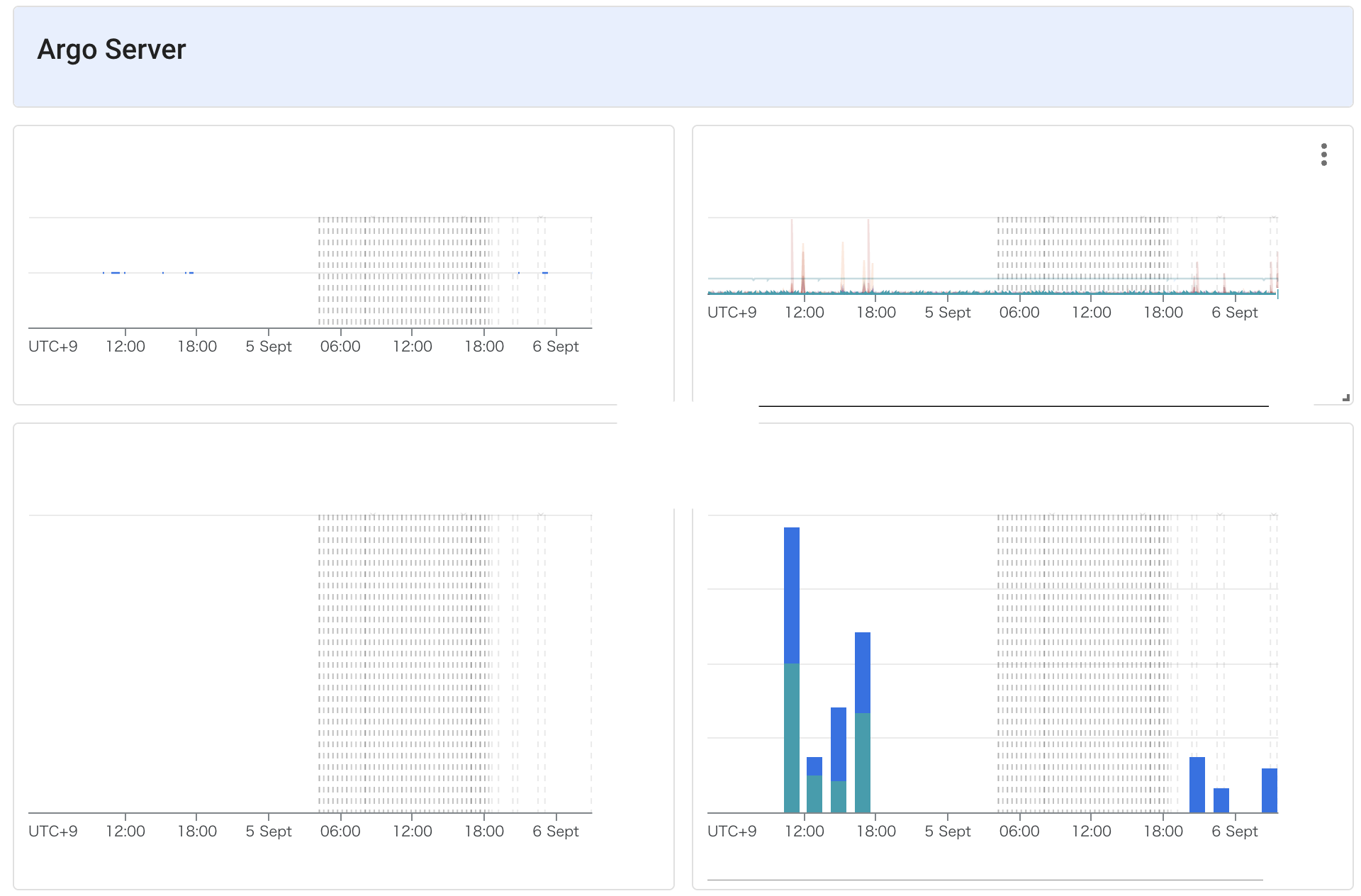Click the blue dash near 6 Sept in dash chart
This screenshot has width=1361, height=896.
click(545, 273)
